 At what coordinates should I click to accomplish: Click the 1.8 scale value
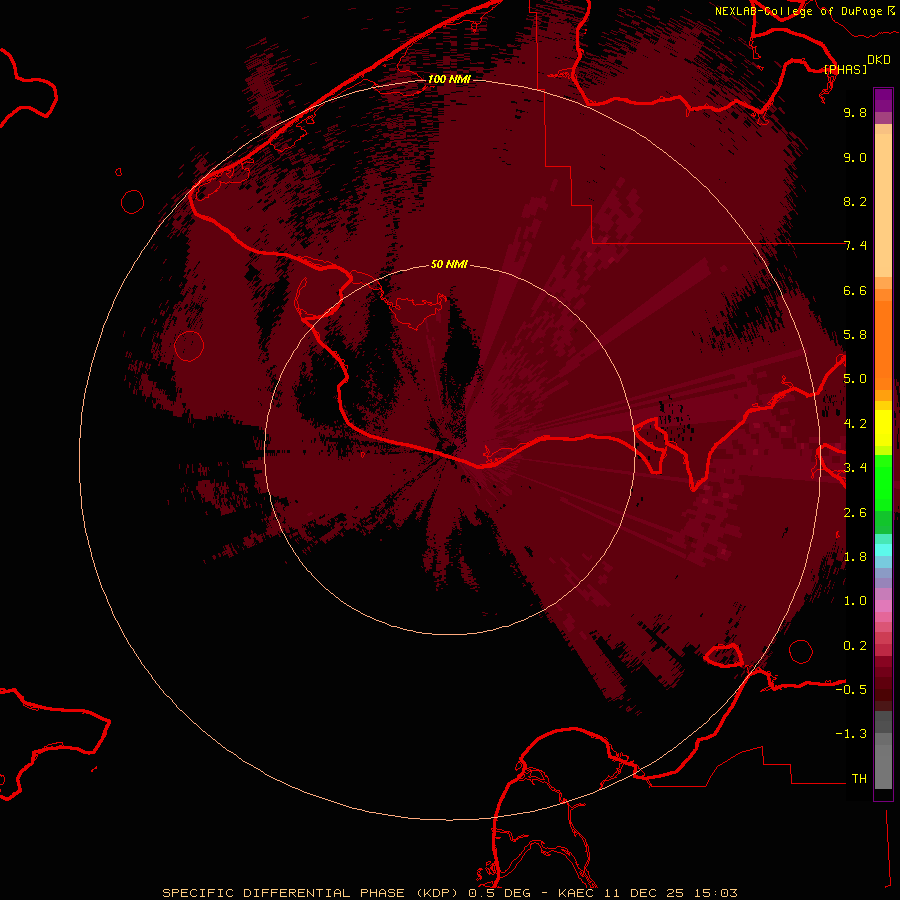(x=855, y=557)
